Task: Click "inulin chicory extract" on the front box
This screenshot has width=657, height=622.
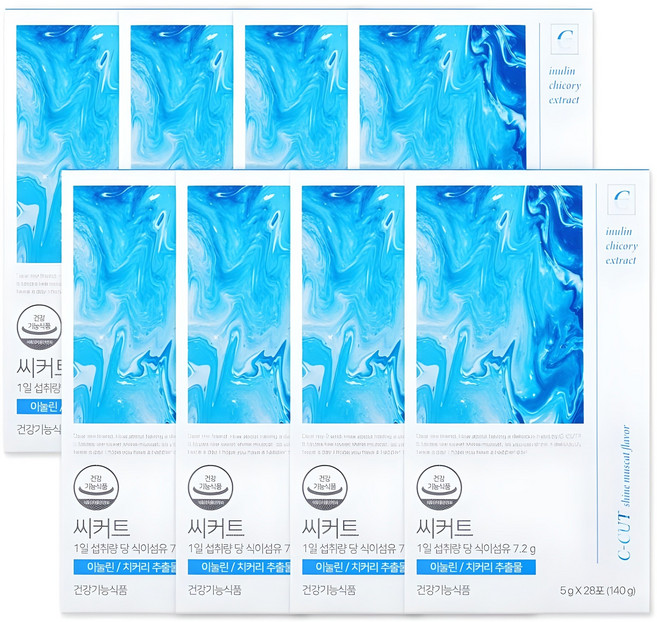Action: [621, 246]
